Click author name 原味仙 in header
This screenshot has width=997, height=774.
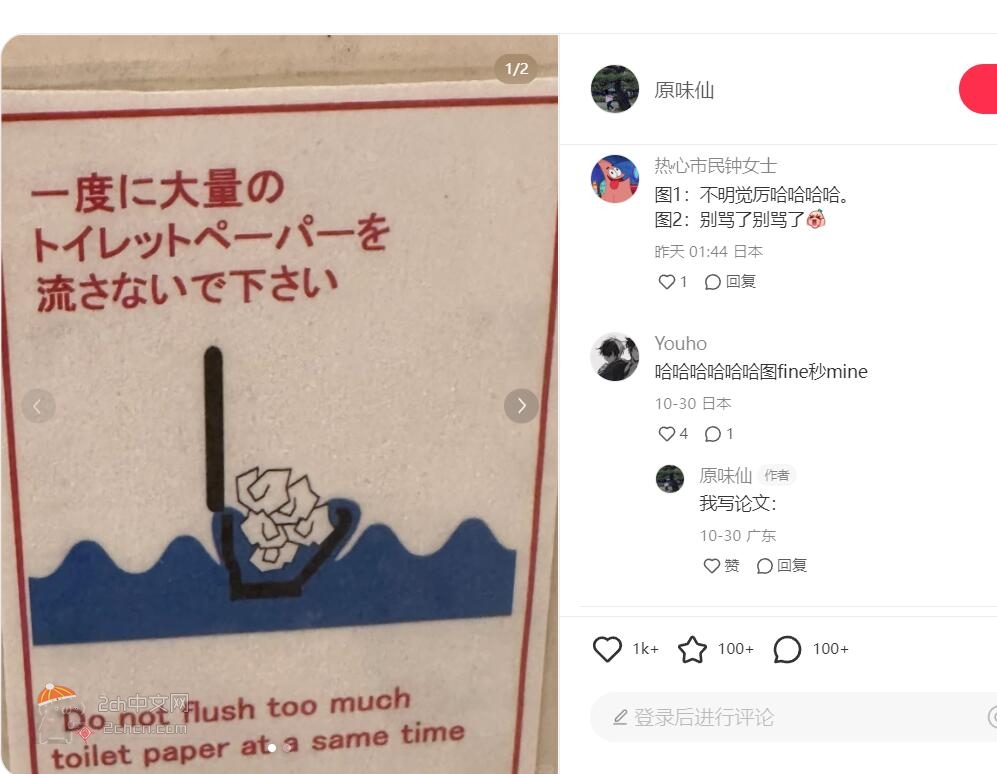(x=684, y=90)
